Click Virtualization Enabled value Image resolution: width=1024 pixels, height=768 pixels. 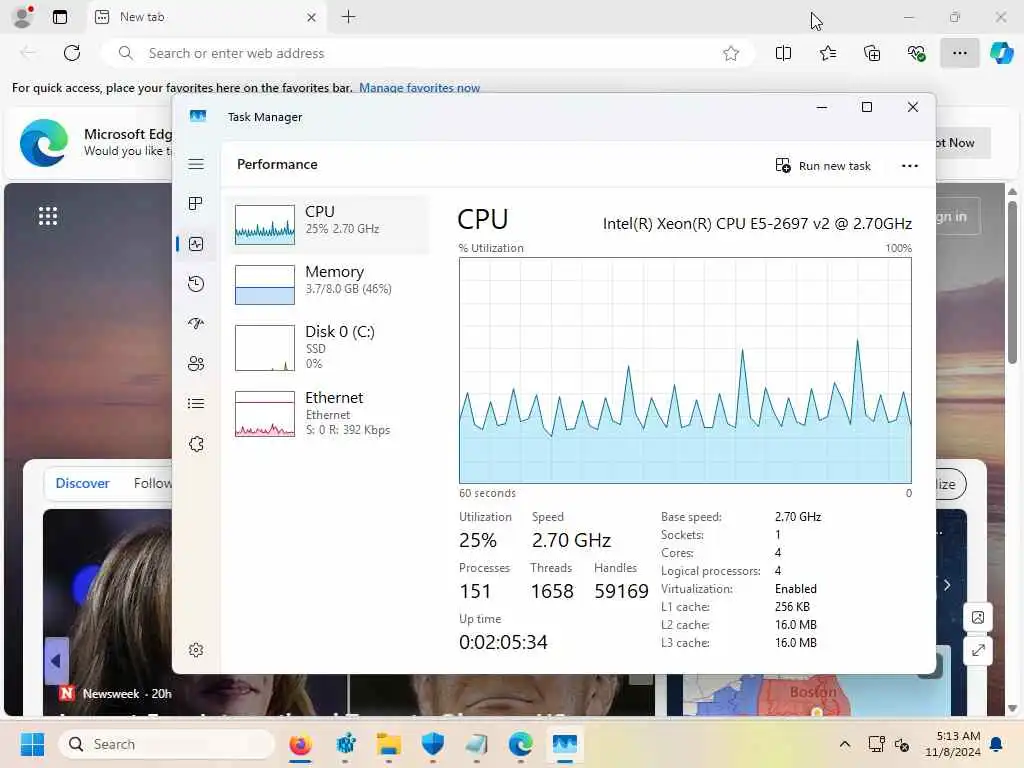tap(795, 589)
